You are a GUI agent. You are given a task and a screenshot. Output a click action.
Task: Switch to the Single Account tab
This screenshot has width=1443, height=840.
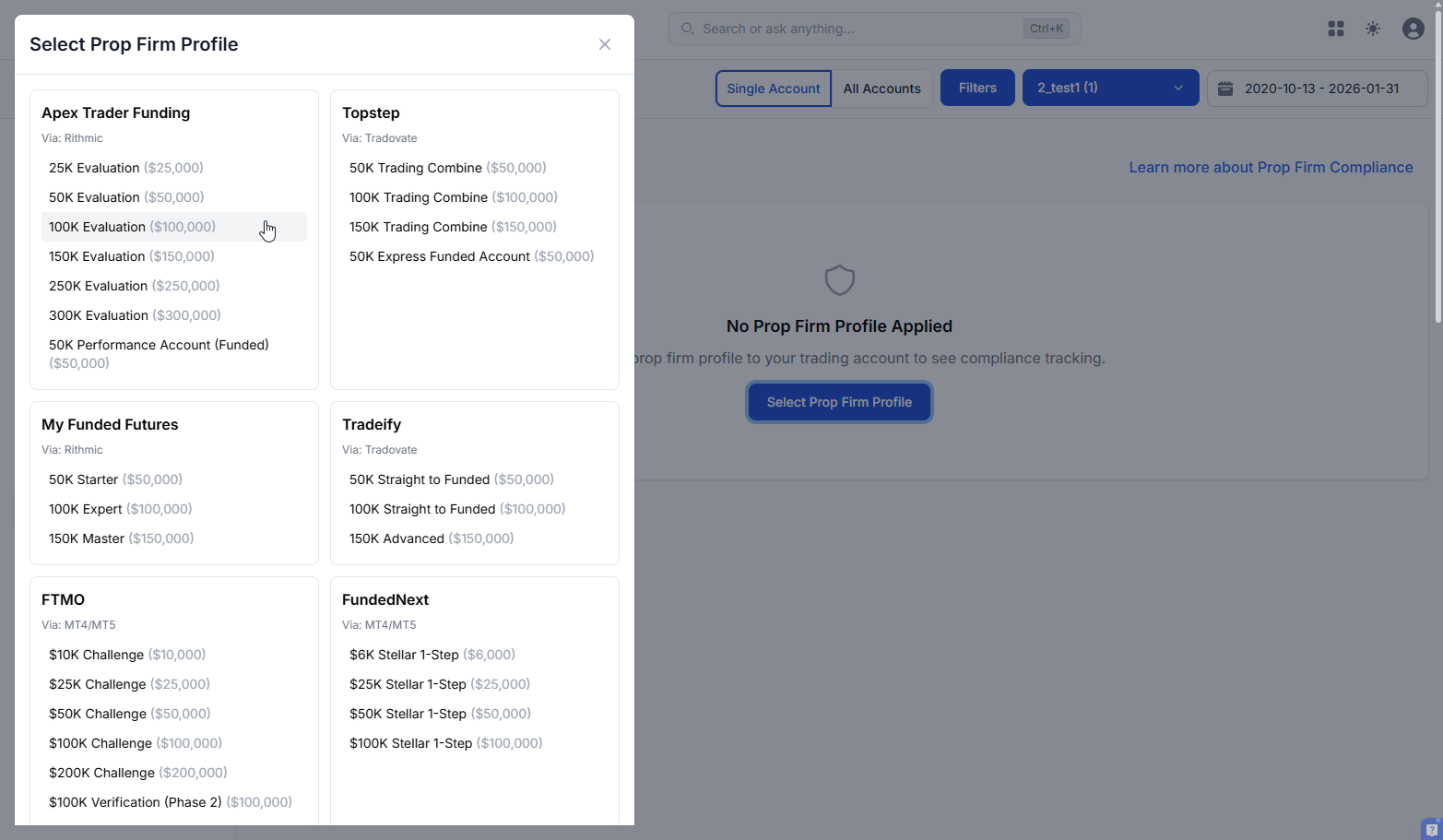[x=773, y=88]
